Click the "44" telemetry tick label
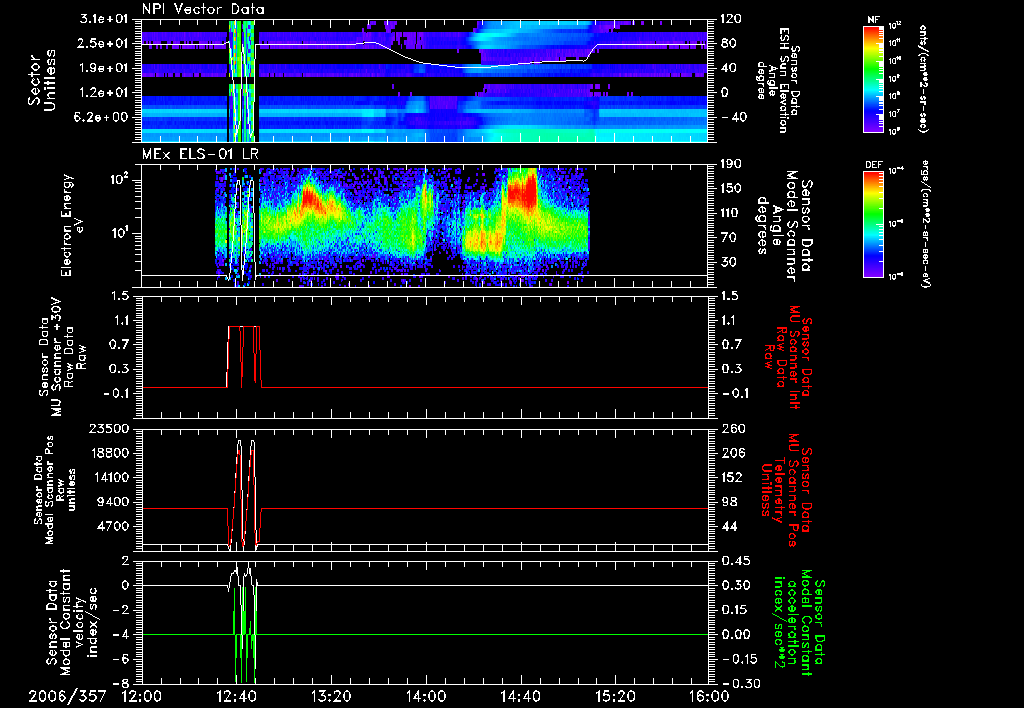This screenshot has height=708, width=1024. [729, 526]
